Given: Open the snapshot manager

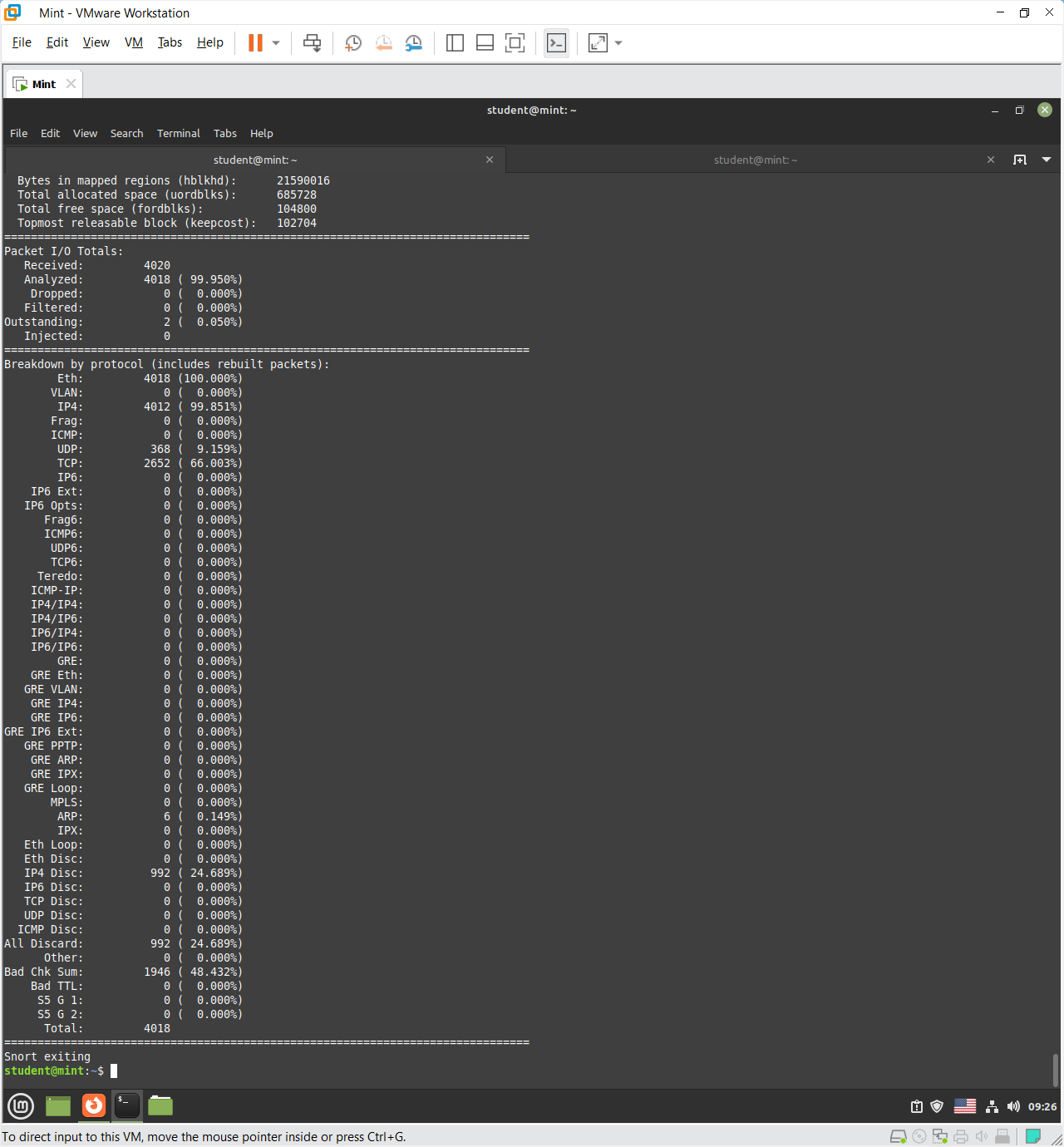Looking at the screenshot, I should pyautogui.click(x=413, y=43).
